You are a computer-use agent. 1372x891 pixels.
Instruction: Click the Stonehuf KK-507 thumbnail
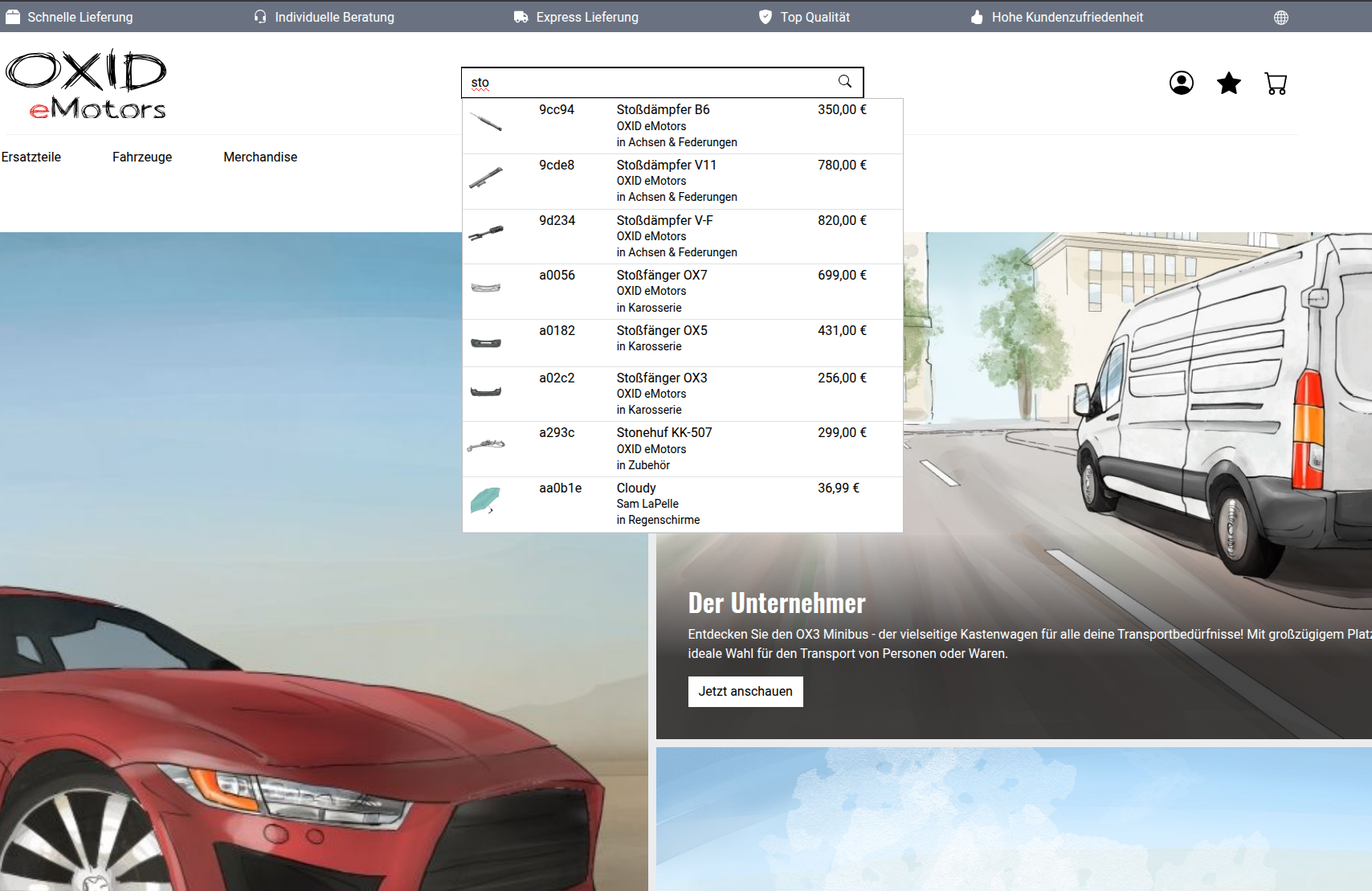[486, 445]
